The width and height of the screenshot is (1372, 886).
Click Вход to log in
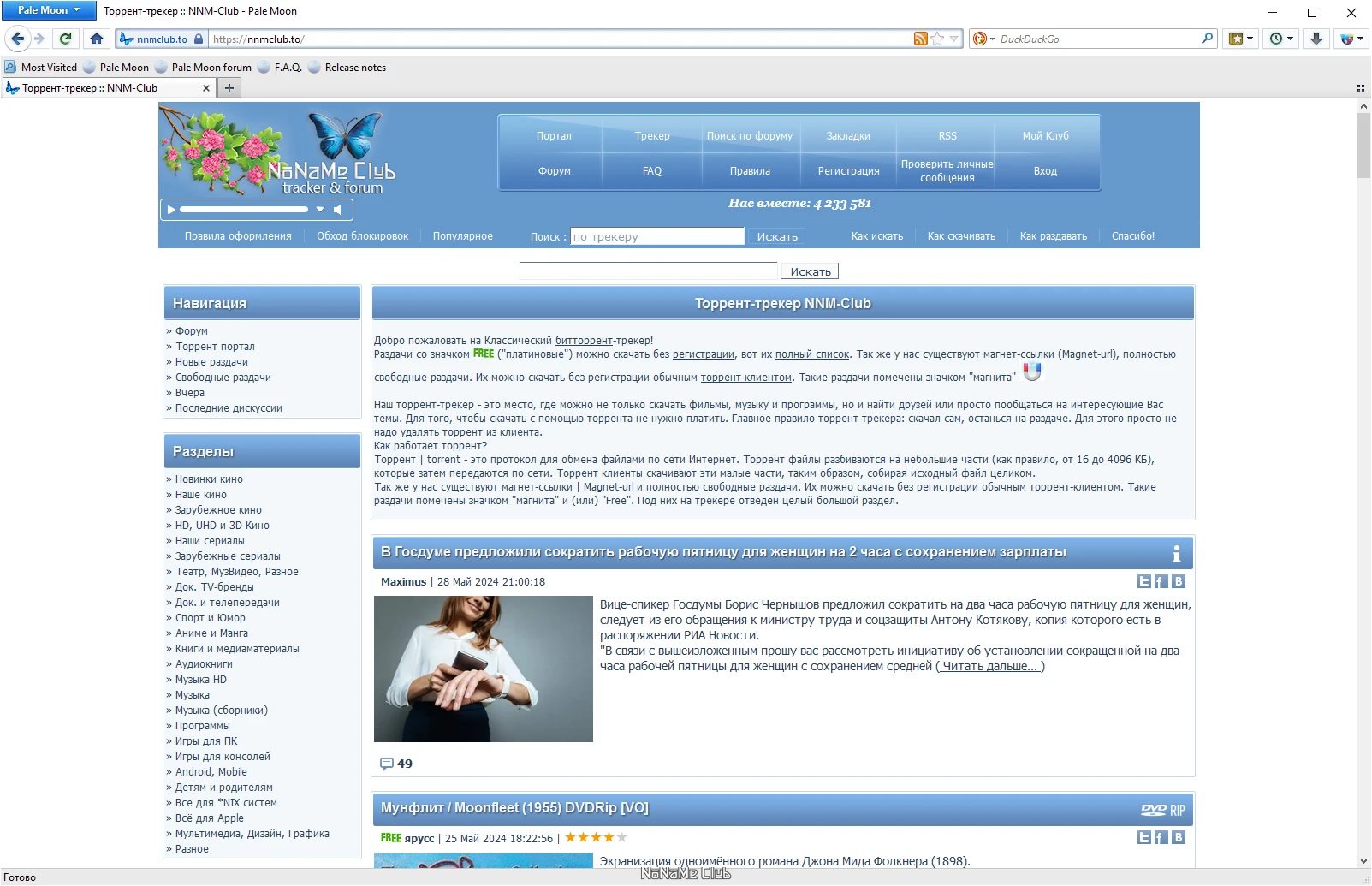click(1045, 171)
